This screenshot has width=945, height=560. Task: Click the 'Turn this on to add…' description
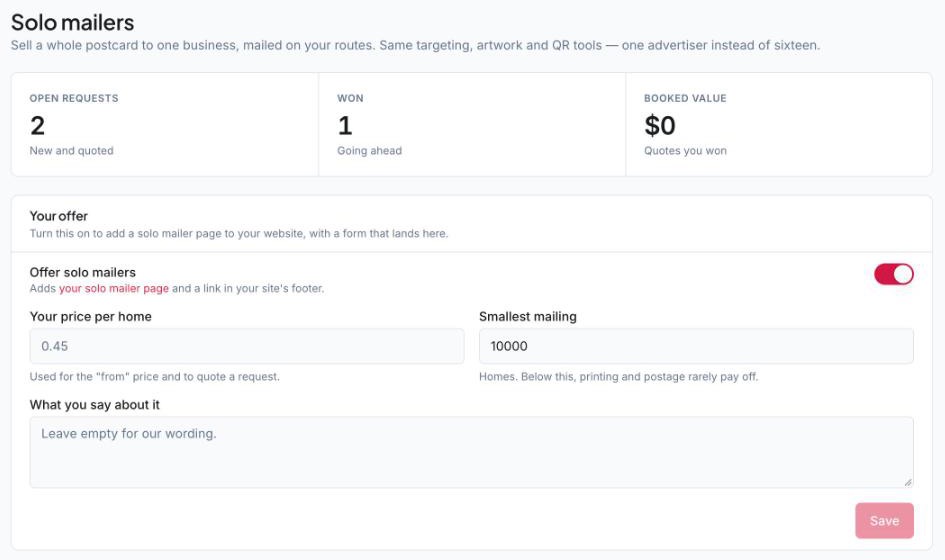tap(239, 234)
